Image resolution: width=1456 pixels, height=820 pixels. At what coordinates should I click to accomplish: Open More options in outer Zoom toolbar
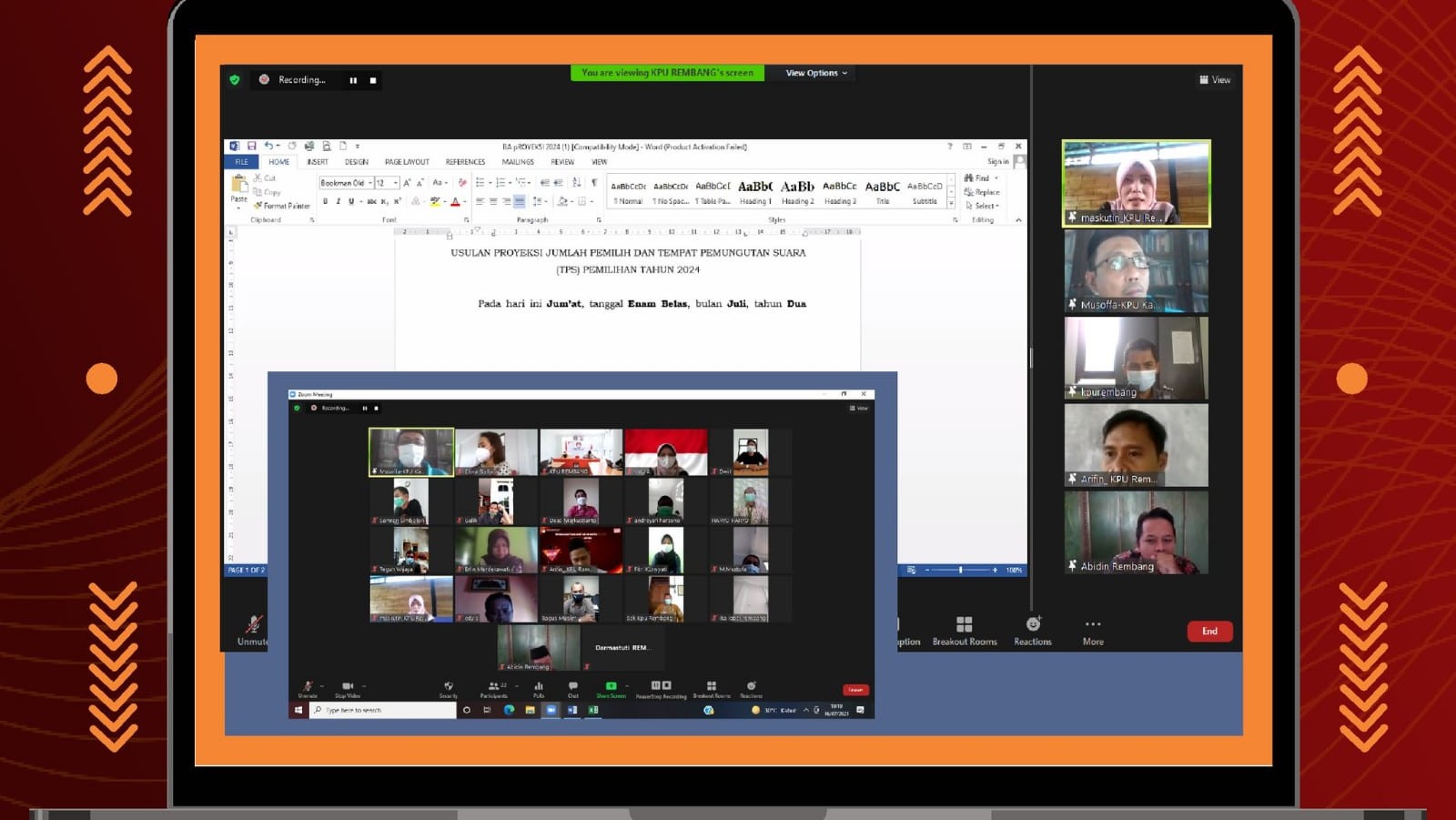click(x=1093, y=631)
